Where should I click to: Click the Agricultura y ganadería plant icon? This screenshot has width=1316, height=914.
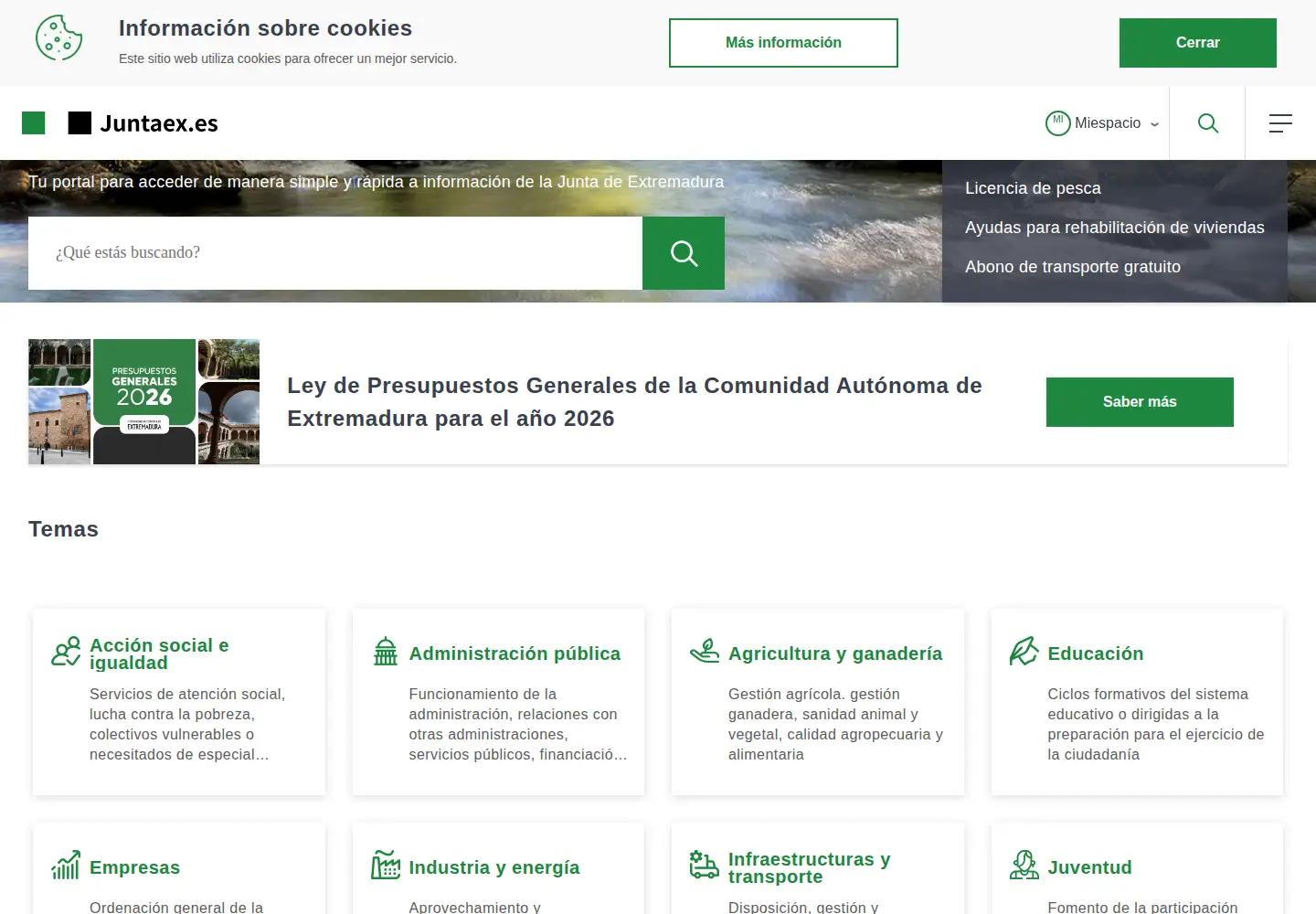click(x=705, y=652)
